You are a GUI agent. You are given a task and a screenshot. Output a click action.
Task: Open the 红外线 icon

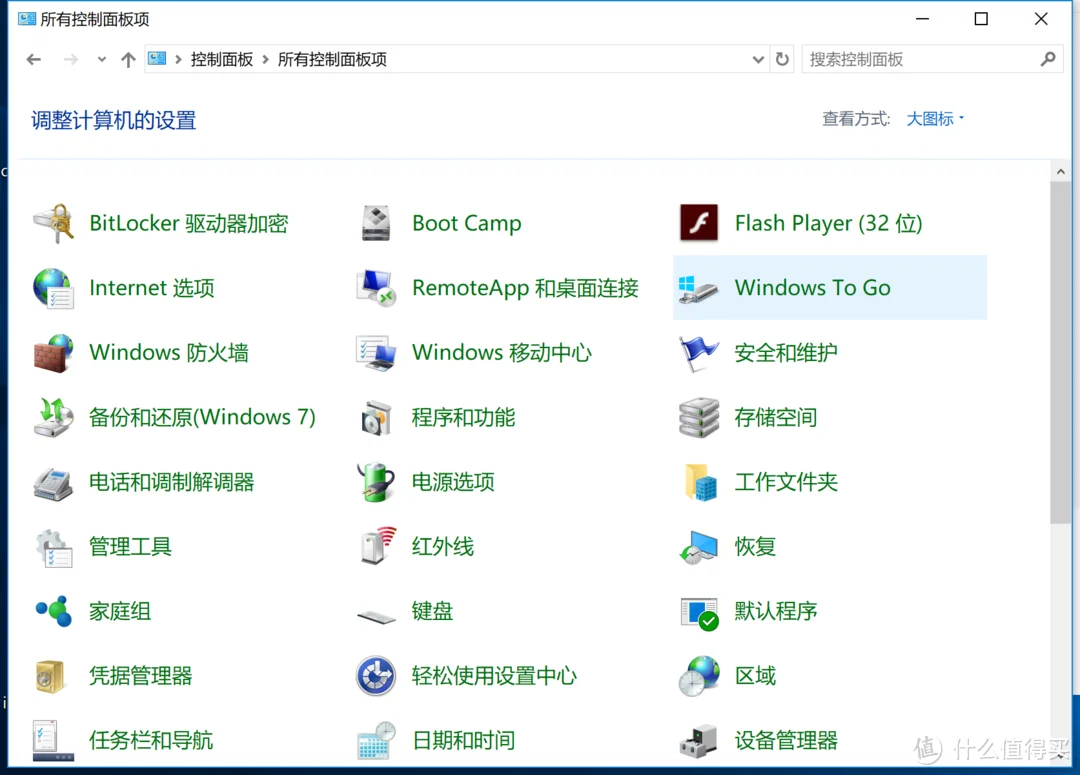click(378, 546)
